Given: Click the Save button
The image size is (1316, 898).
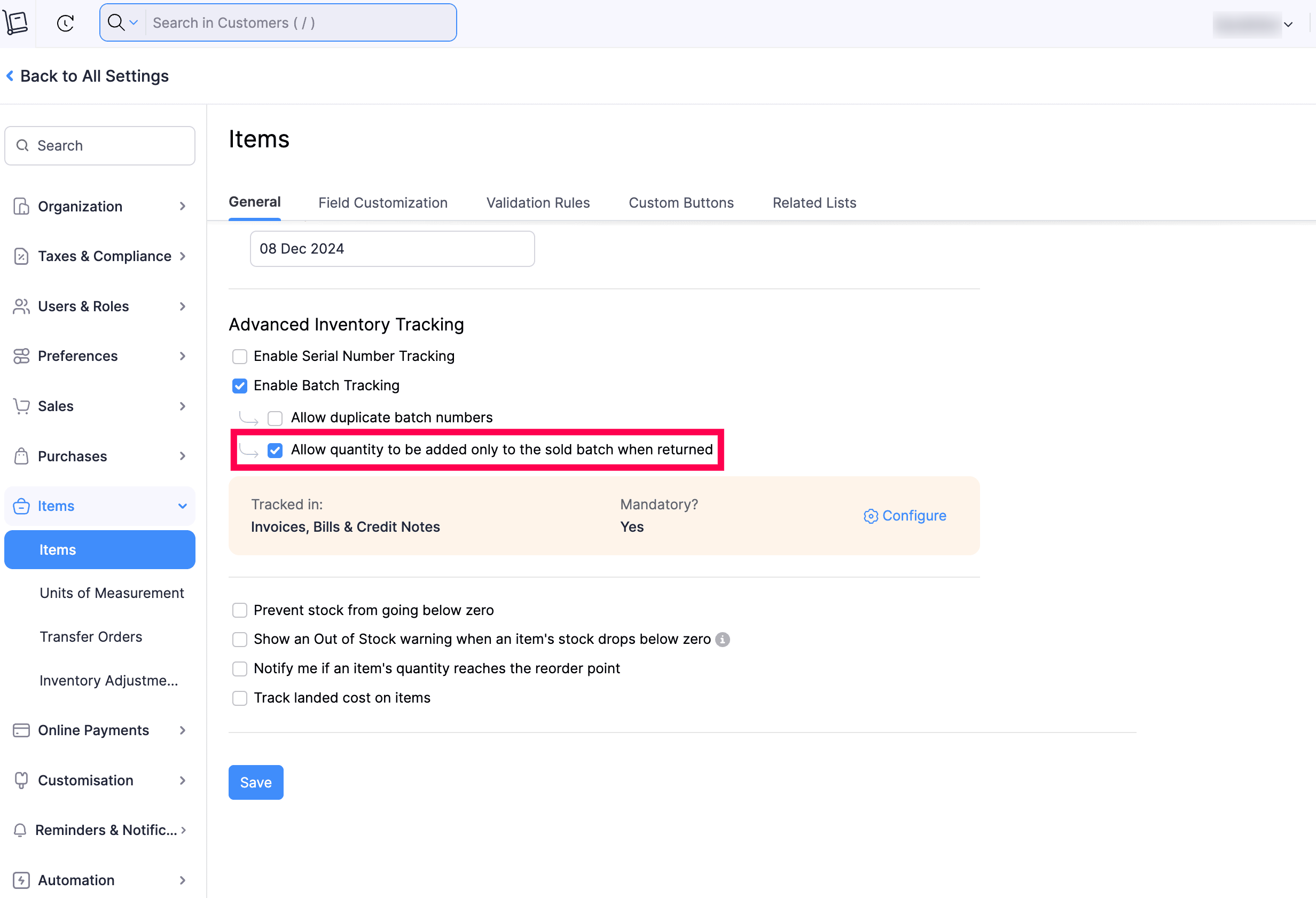Looking at the screenshot, I should (x=255, y=782).
